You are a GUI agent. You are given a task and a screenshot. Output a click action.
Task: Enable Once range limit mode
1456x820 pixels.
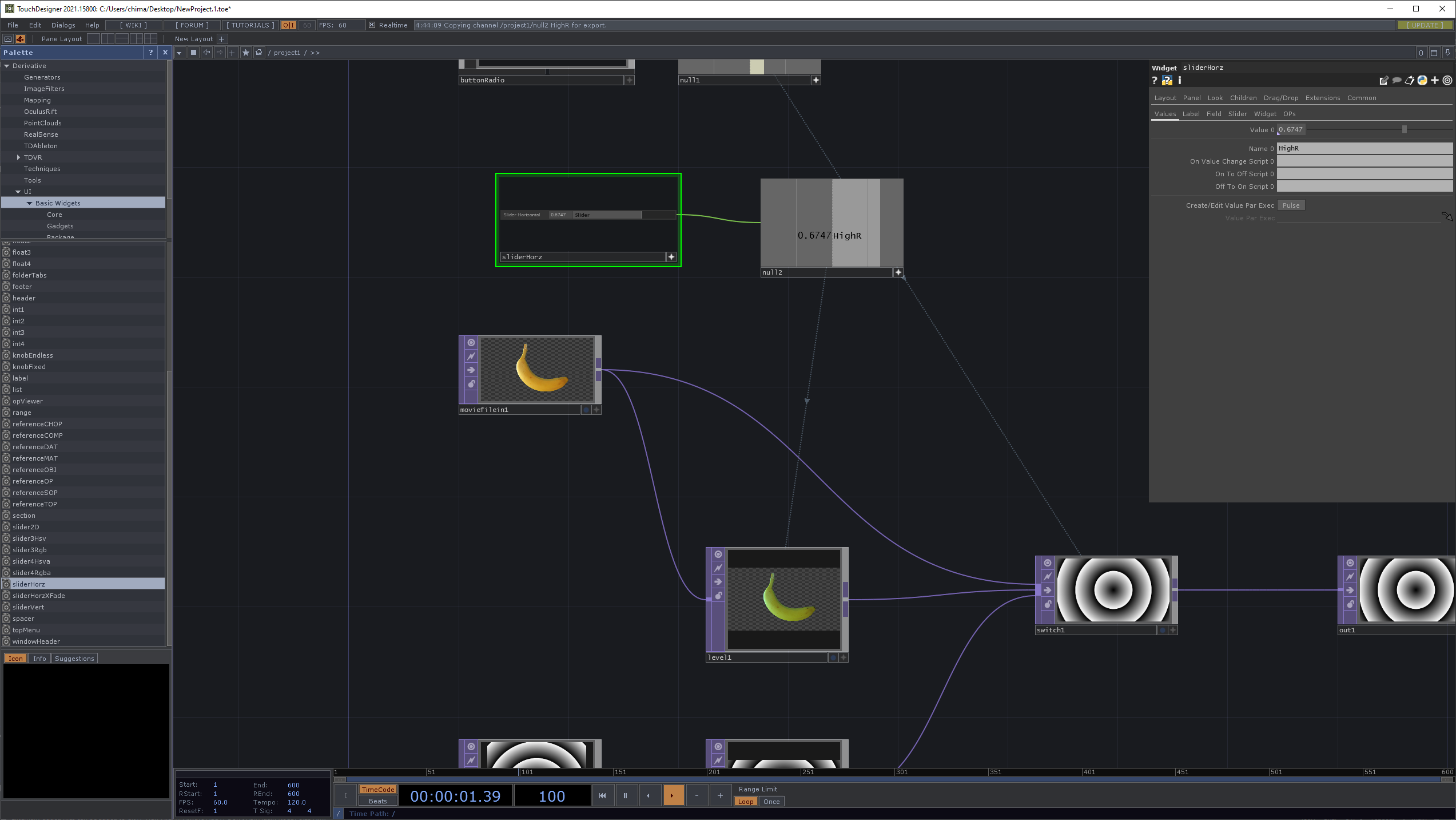771,801
